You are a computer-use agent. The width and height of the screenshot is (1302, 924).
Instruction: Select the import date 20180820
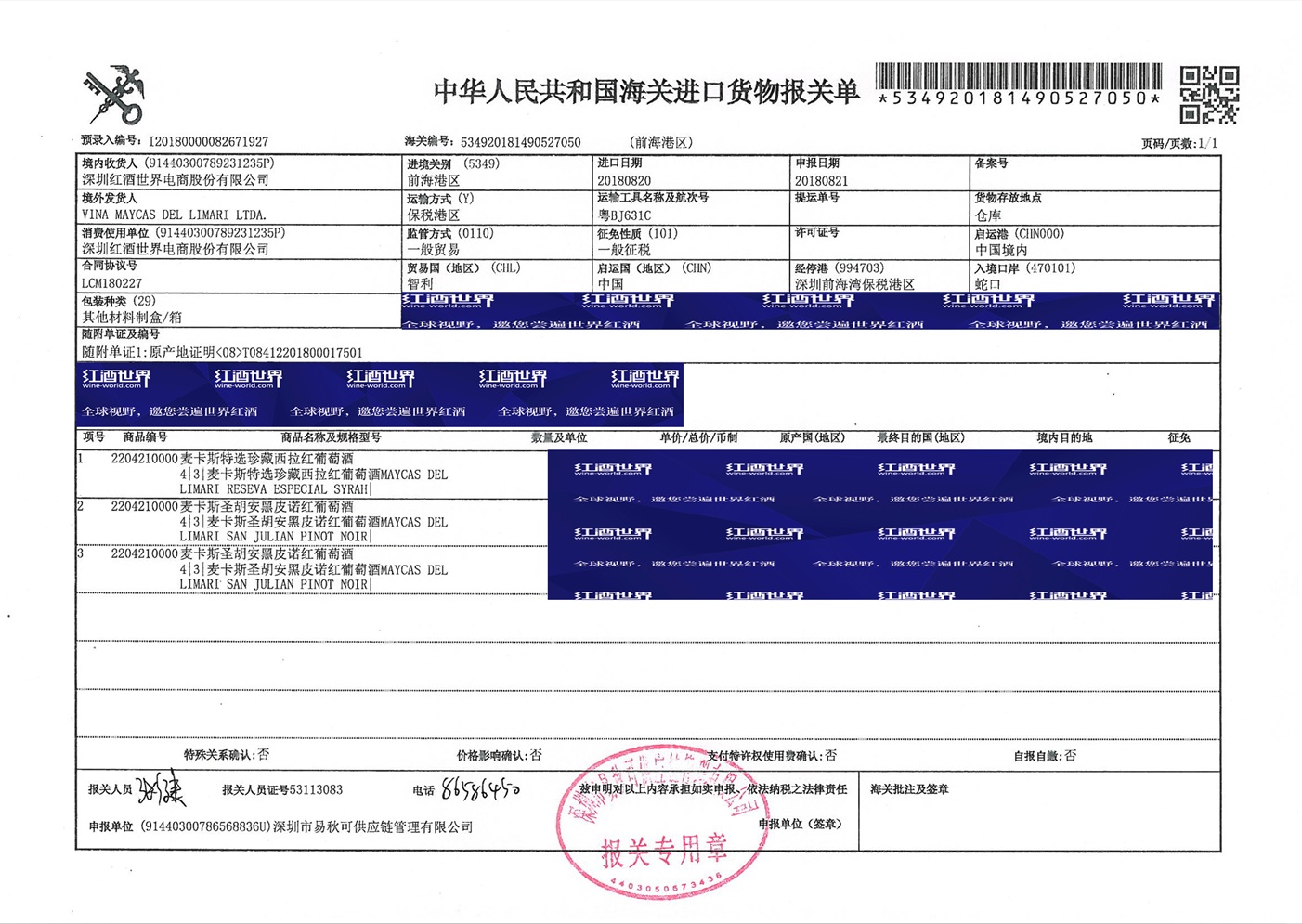click(624, 180)
